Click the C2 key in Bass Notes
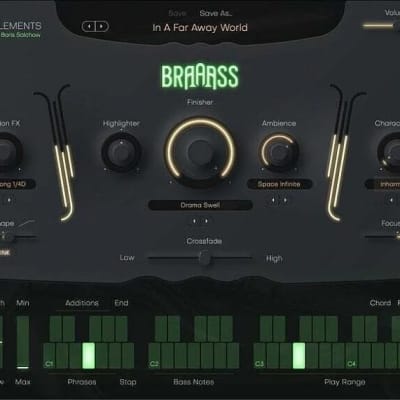This screenshot has width=400, height=400. click(x=154, y=356)
